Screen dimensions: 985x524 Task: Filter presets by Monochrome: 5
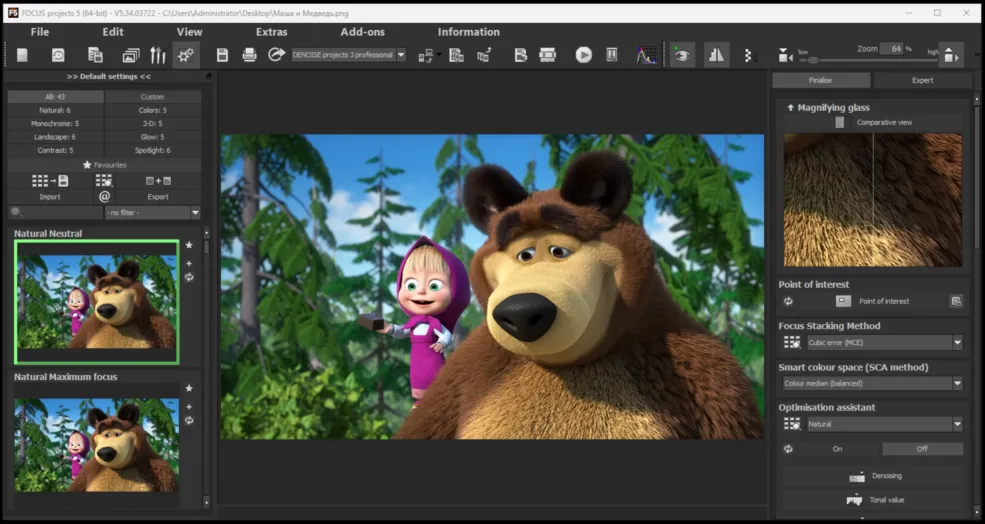click(x=55, y=124)
